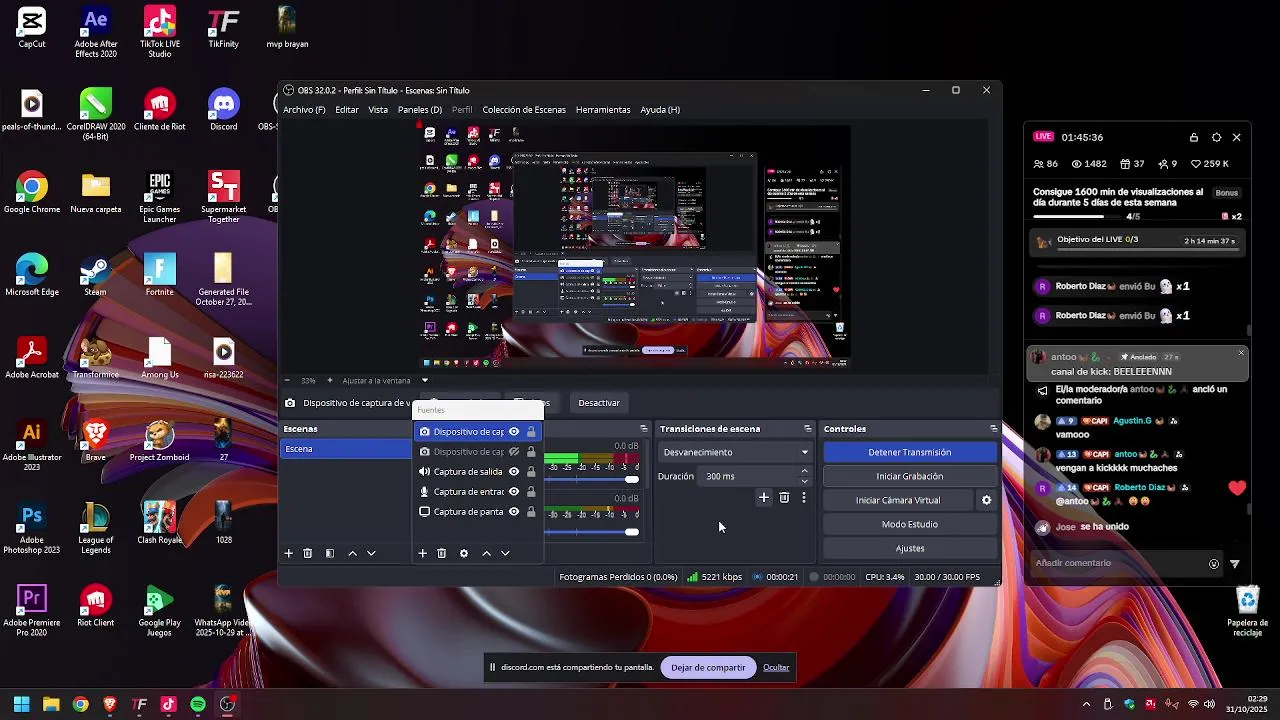Open the Vista menu

click(378, 110)
